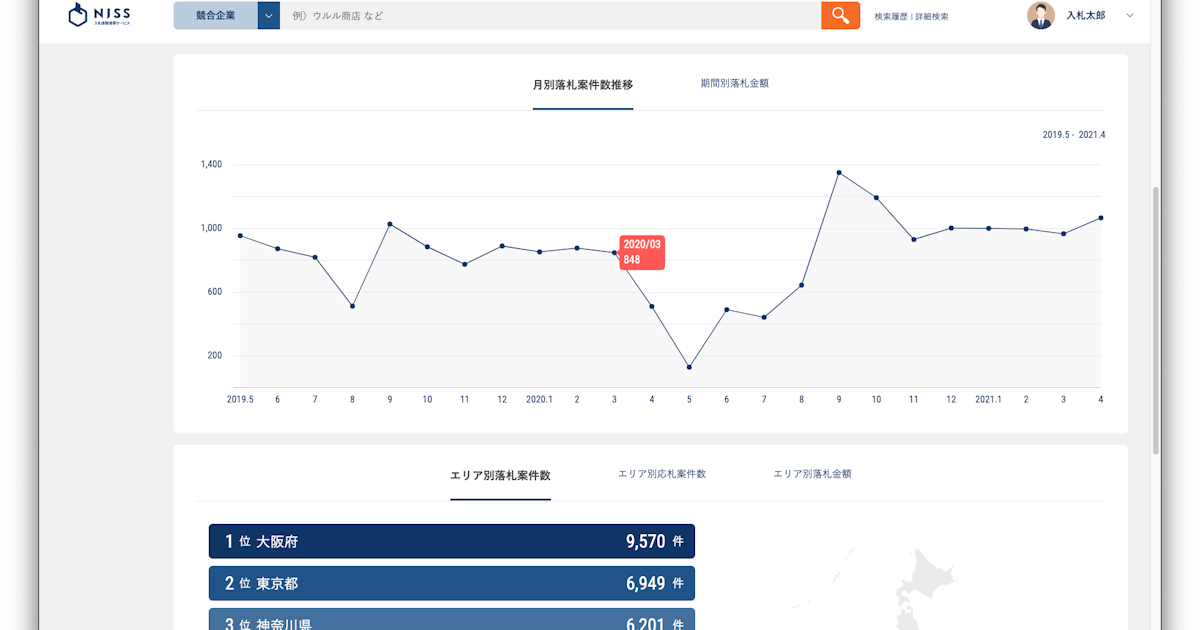This screenshot has width=1200, height=630.
Task: Click the September 2020 peak data point
Action: (839, 173)
